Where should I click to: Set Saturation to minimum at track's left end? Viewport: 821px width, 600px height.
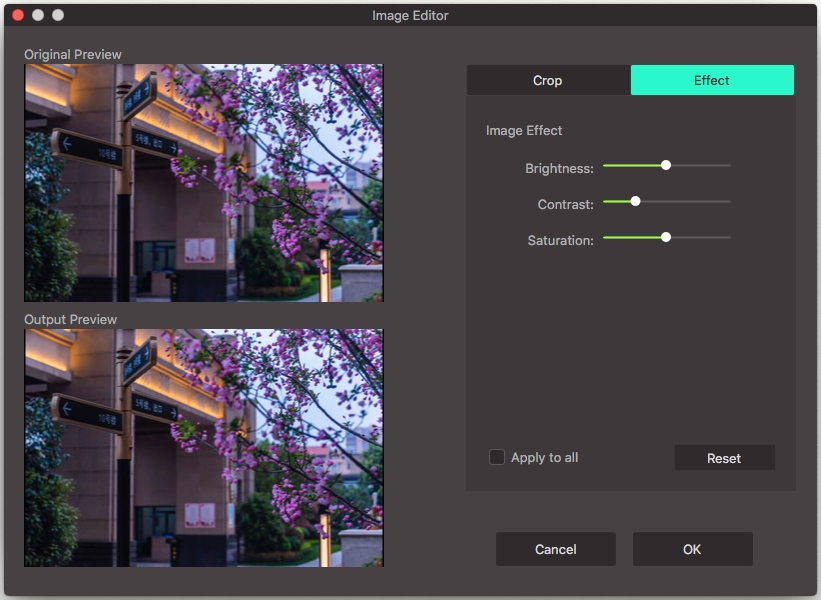tap(604, 237)
